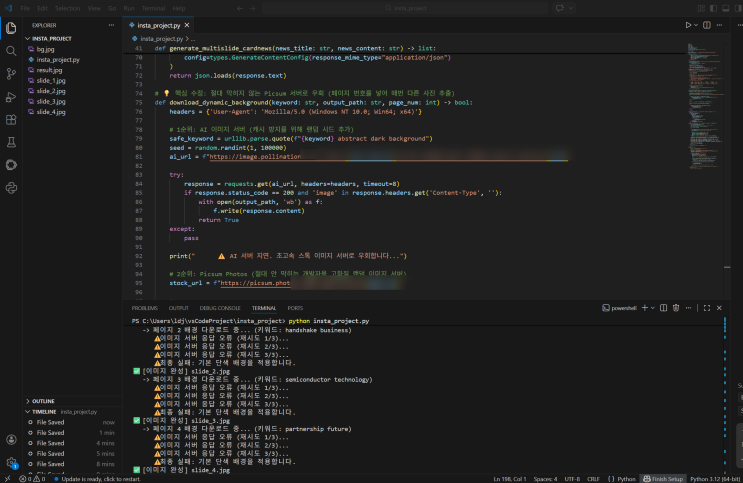This screenshot has width=743, height=483.
Task: Click the powershell terminal label
Action: click(619, 308)
